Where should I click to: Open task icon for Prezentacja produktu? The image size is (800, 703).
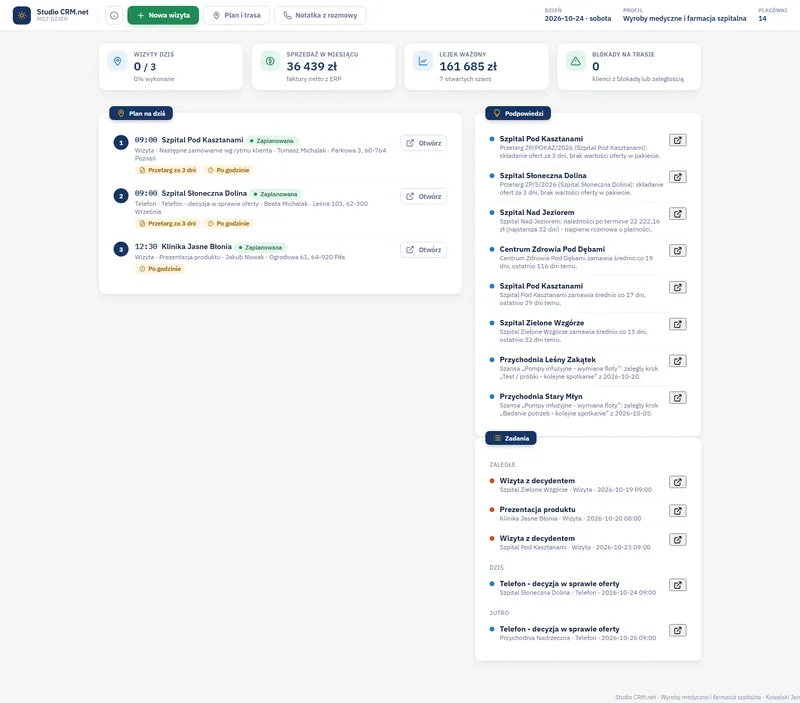point(678,511)
